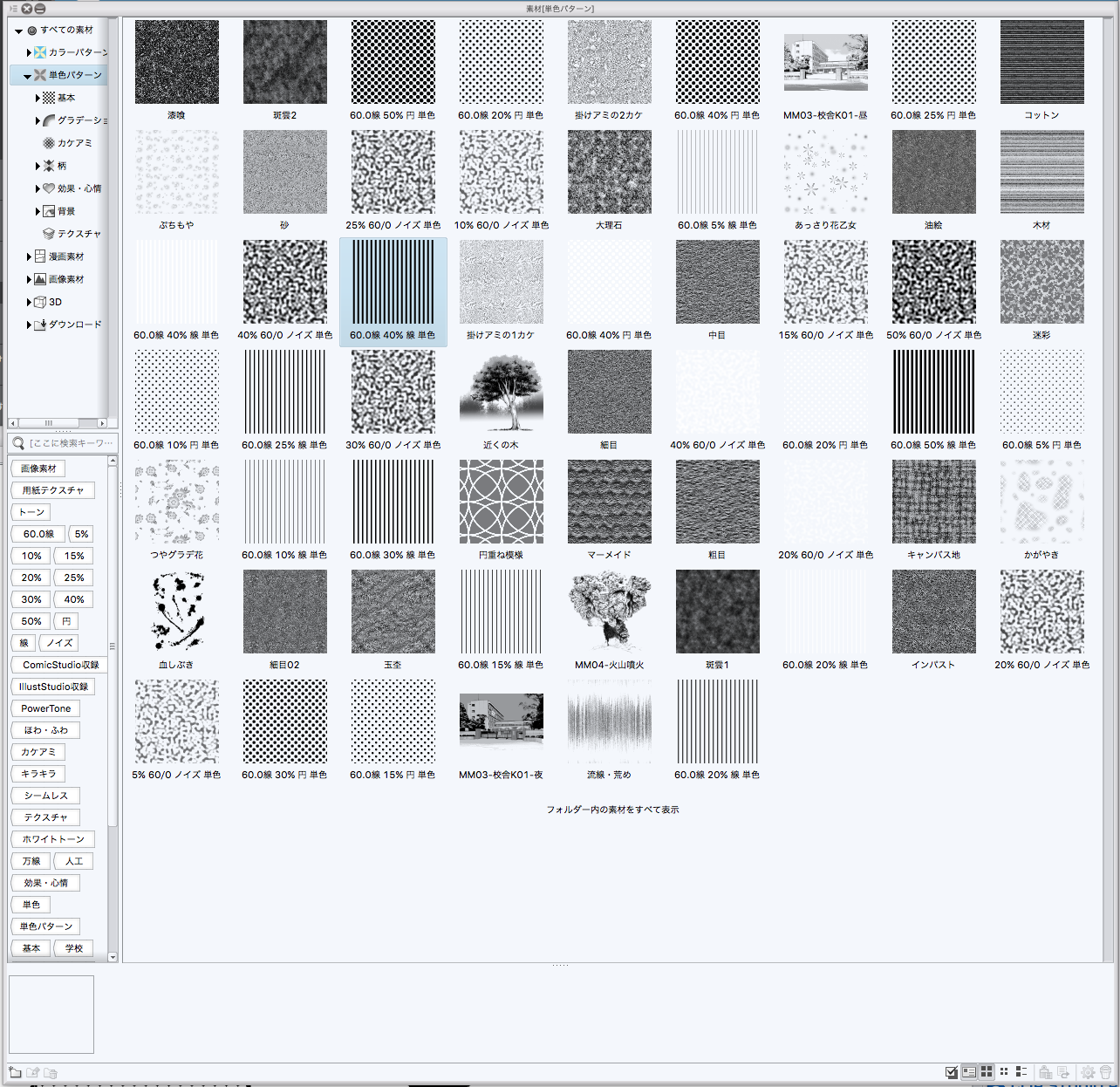Expand the カラーパターン tree folder

(29, 52)
